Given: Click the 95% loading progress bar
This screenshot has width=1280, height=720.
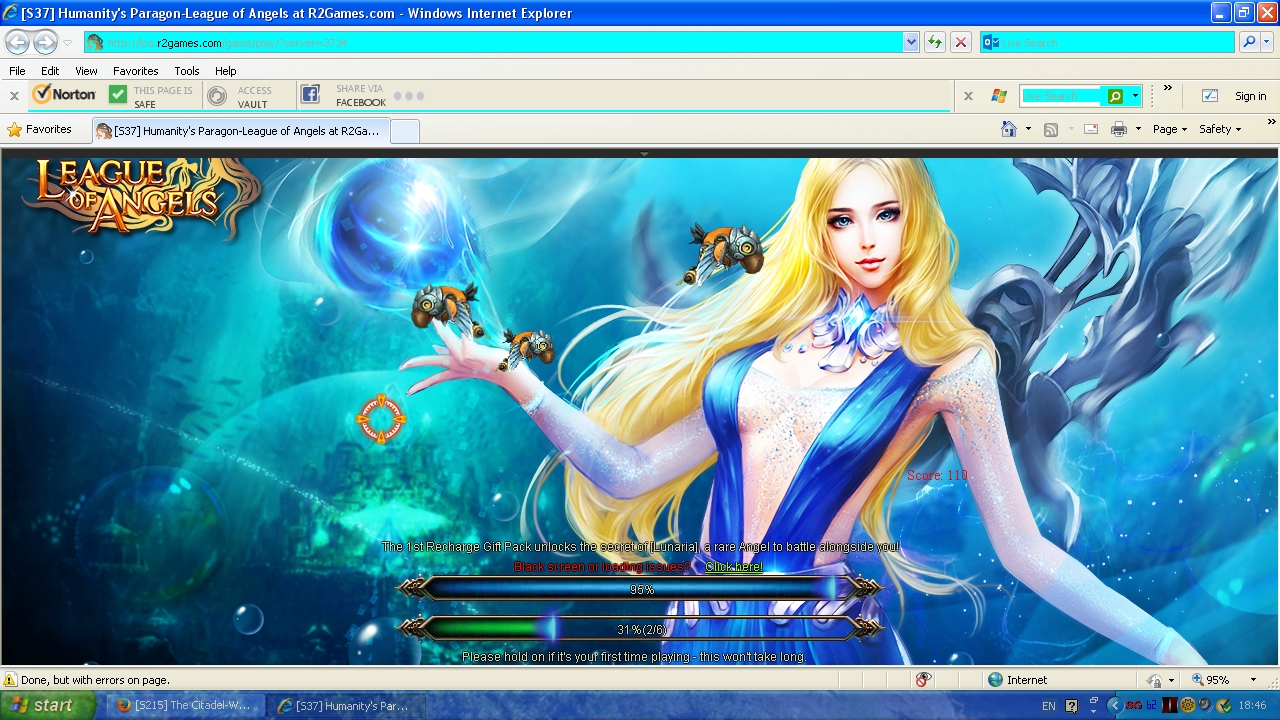Looking at the screenshot, I should pos(640,589).
